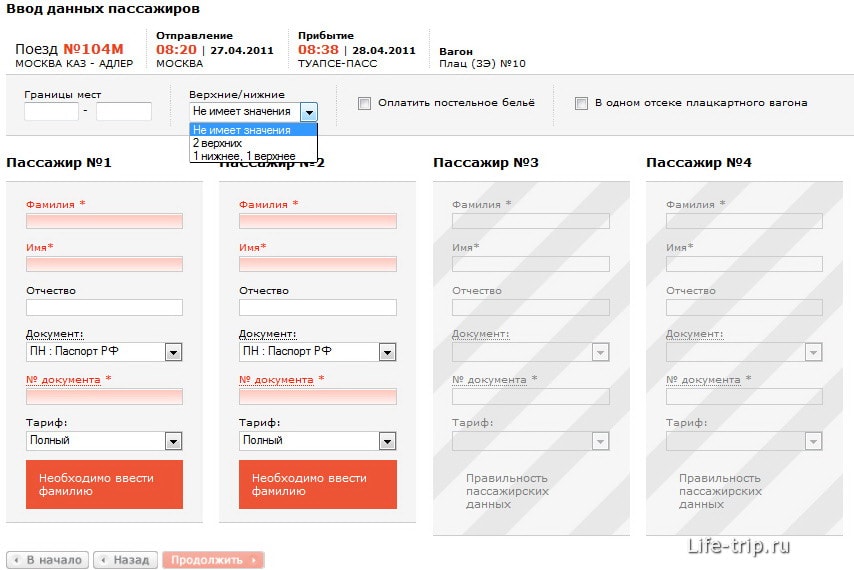Image resolution: width=854 pixels, height=570 pixels.
Task: Click the Продолжить button
Action: pos(214,560)
